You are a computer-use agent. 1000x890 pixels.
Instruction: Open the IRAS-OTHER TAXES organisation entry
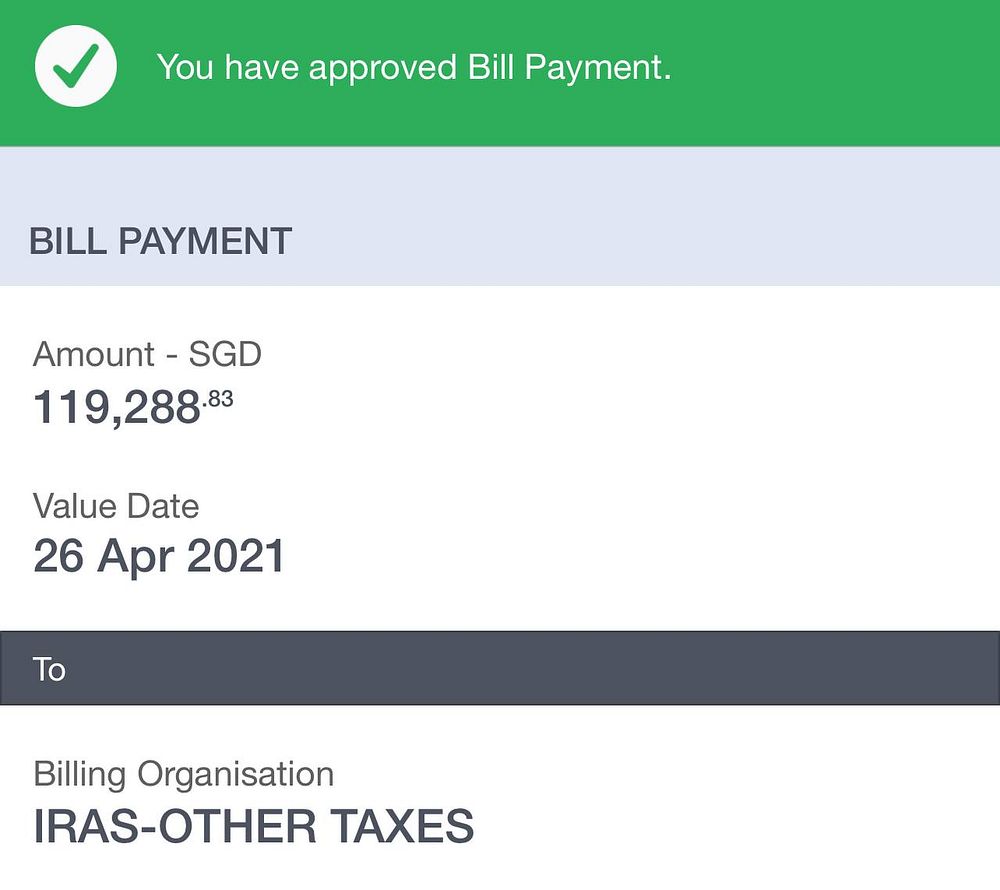tap(253, 826)
